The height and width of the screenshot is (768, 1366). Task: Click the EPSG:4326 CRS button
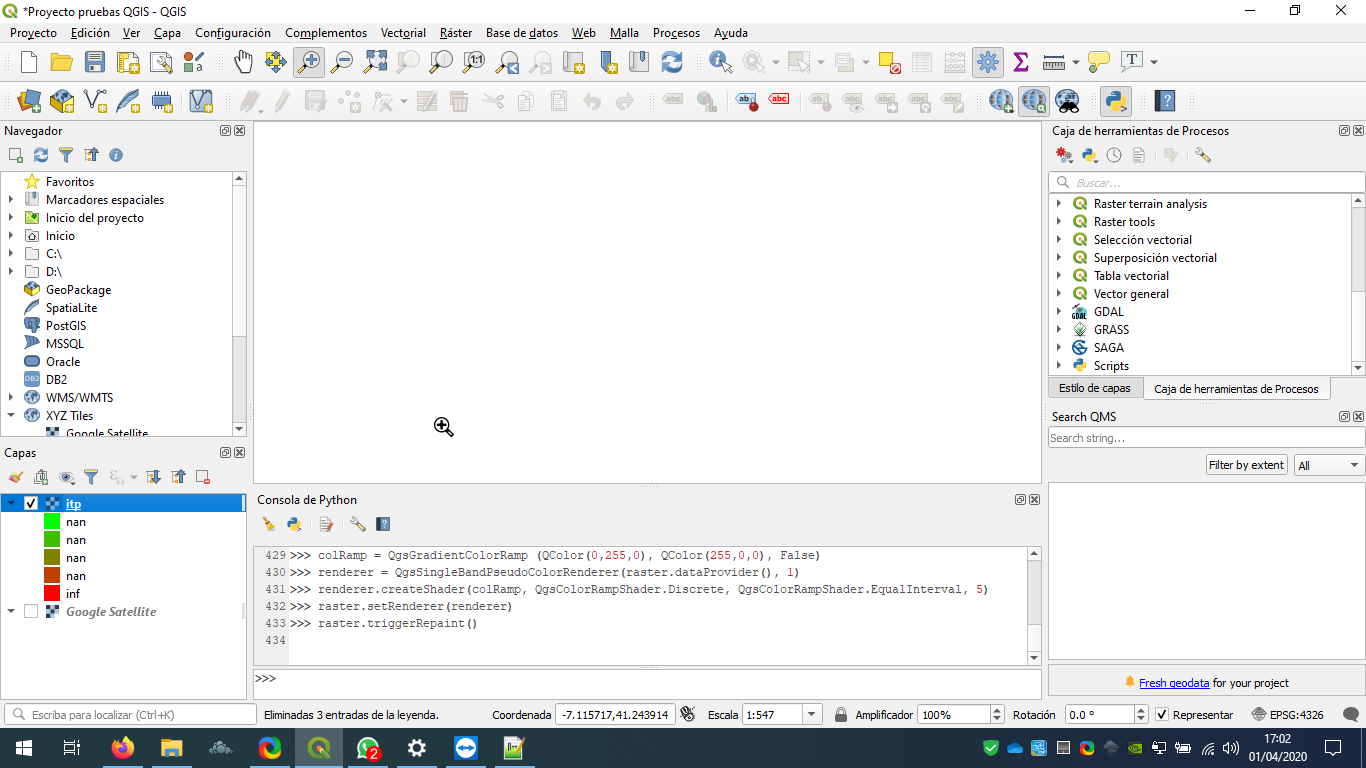click(1287, 715)
